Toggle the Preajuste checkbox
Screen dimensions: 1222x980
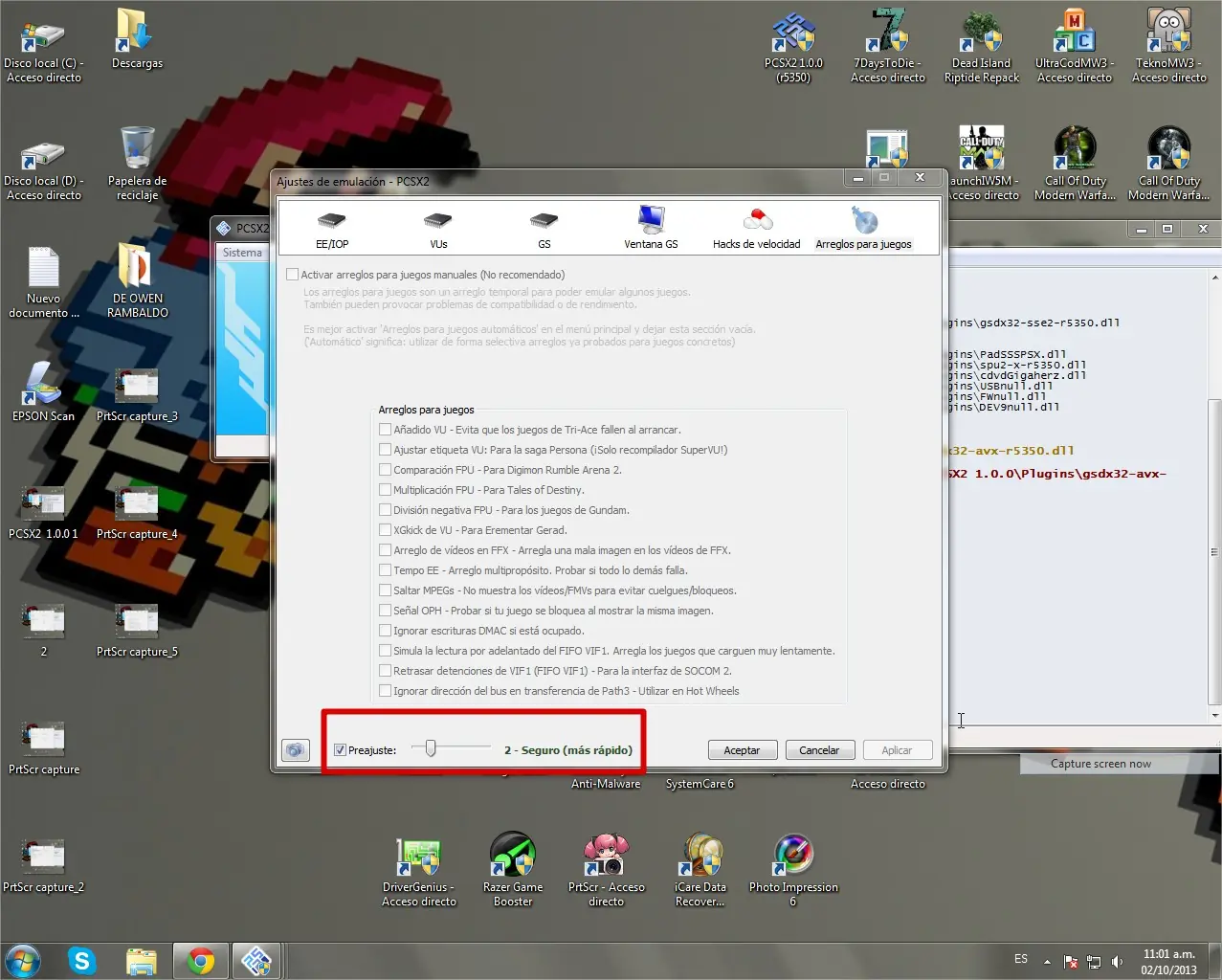tap(340, 750)
